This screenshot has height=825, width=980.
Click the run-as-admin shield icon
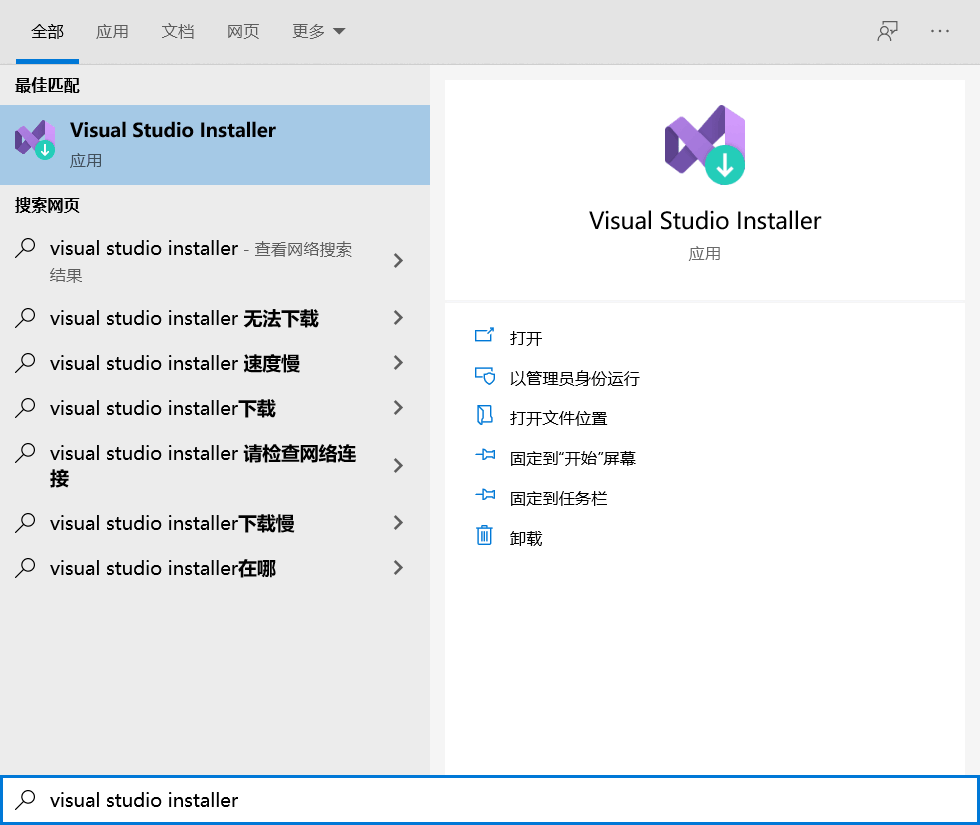pyautogui.click(x=484, y=376)
